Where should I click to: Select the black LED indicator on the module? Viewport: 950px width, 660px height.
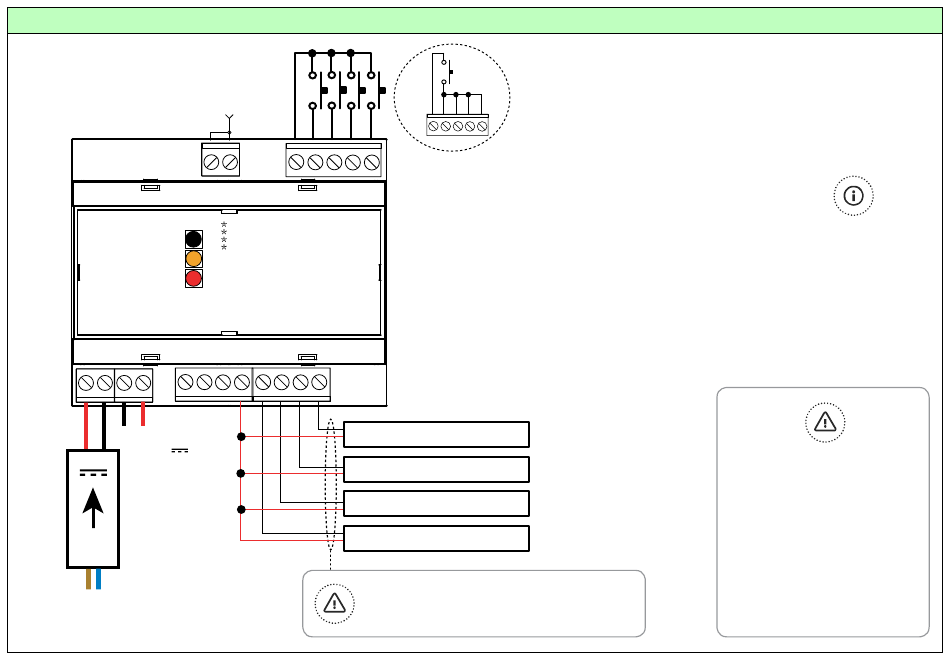(193, 239)
